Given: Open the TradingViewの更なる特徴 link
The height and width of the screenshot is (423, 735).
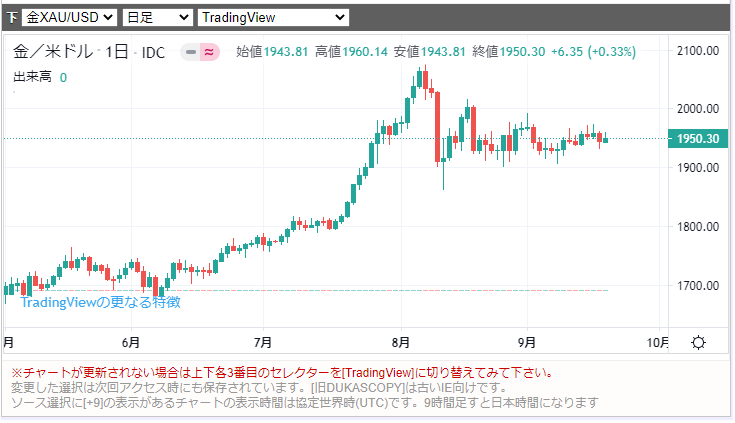Looking at the screenshot, I should point(100,302).
